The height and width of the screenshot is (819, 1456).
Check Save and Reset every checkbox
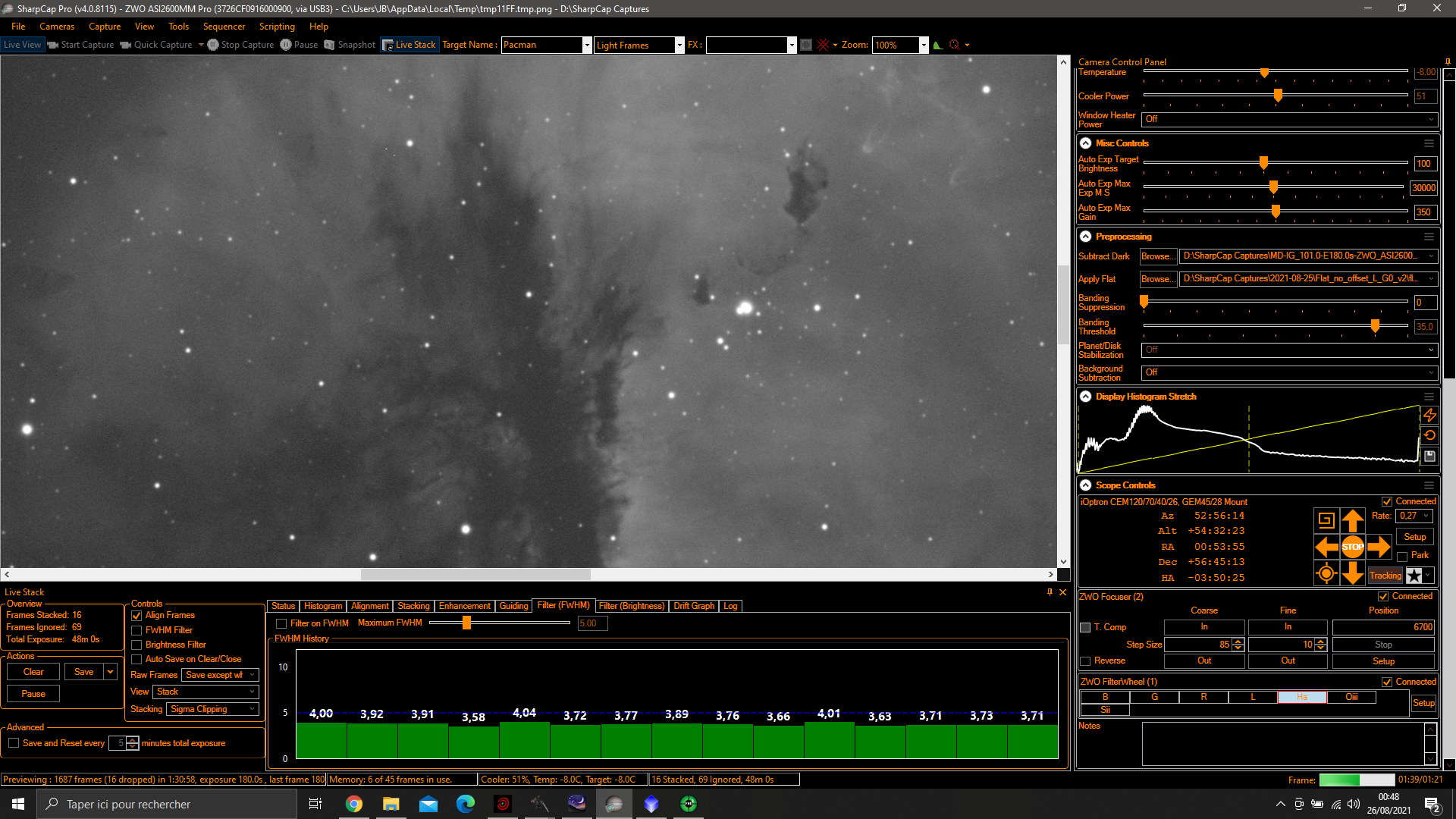tap(14, 743)
